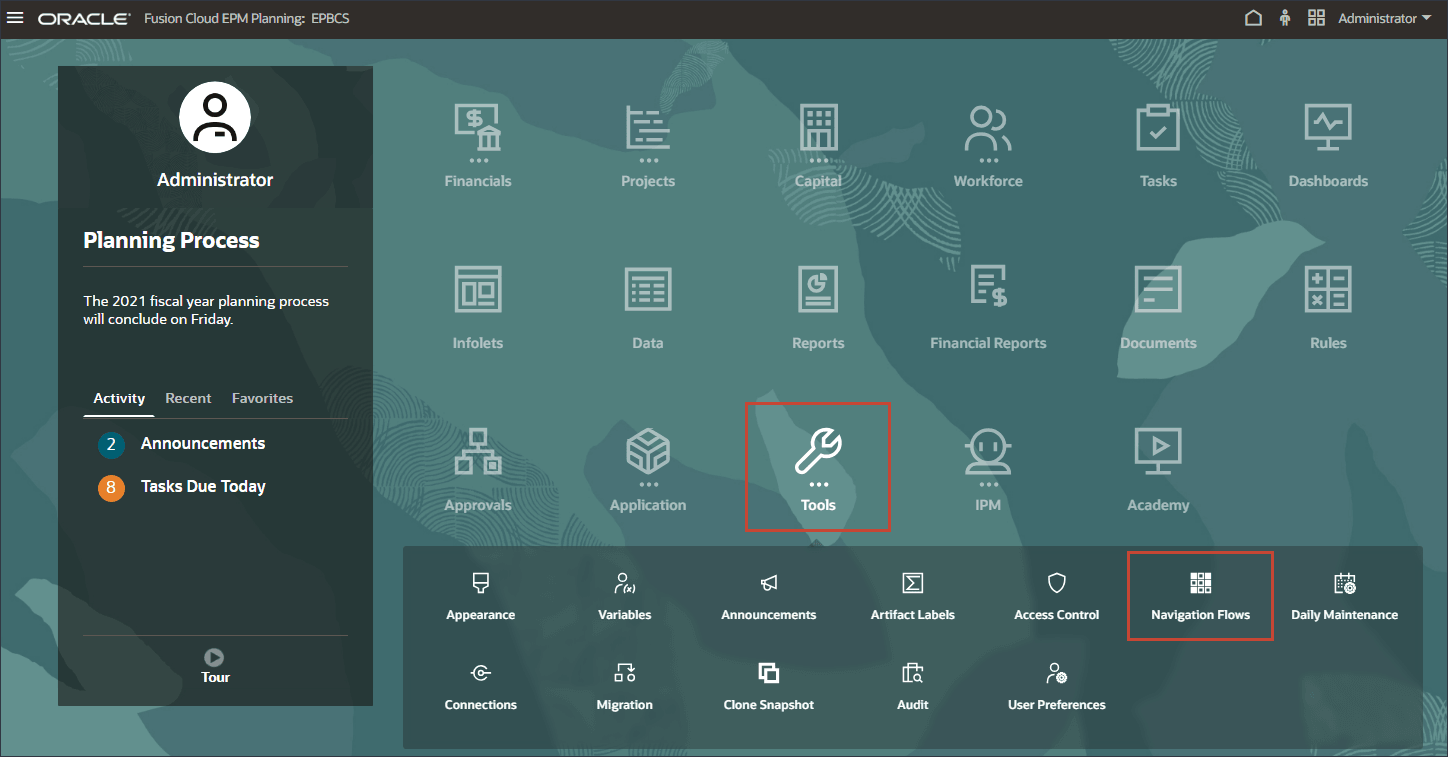Open Navigation Flows in Tools
The width and height of the screenshot is (1448, 757).
click(x=1200, y=596)
